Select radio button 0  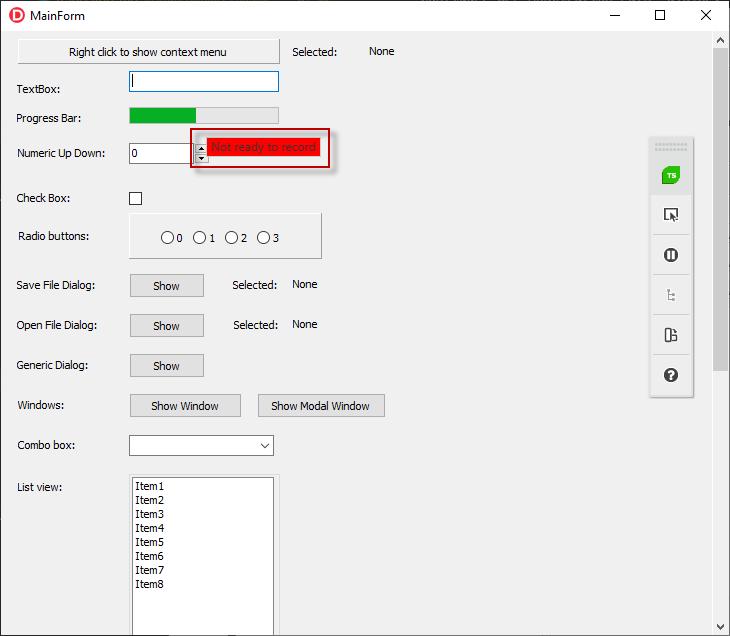coord(167,238)
